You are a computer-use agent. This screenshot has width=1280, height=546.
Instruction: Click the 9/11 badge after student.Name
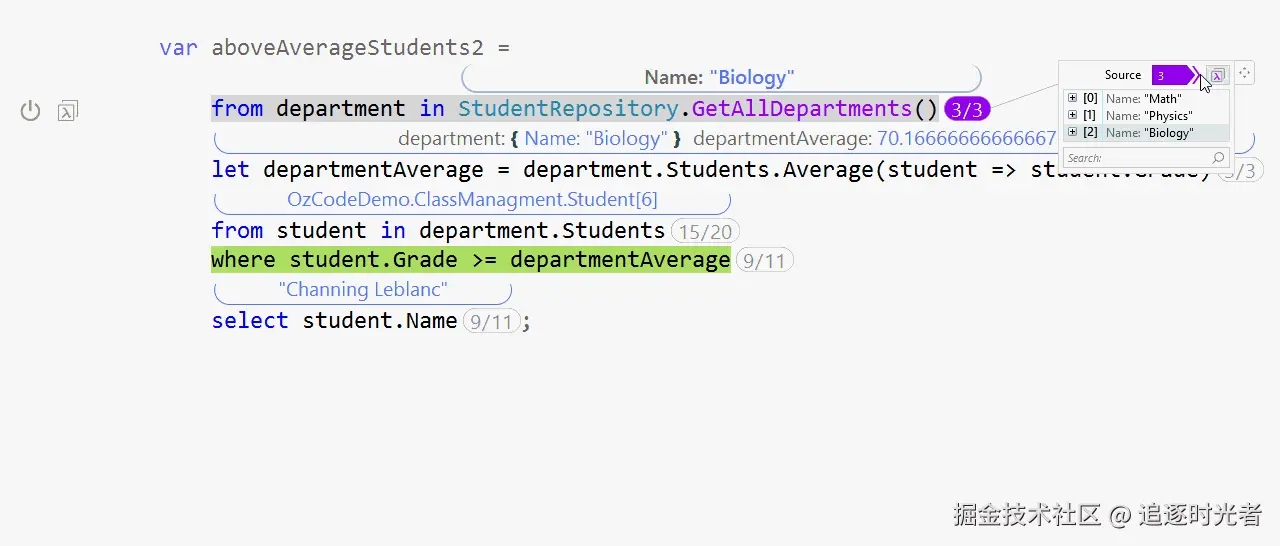click(x=491, y=322)
